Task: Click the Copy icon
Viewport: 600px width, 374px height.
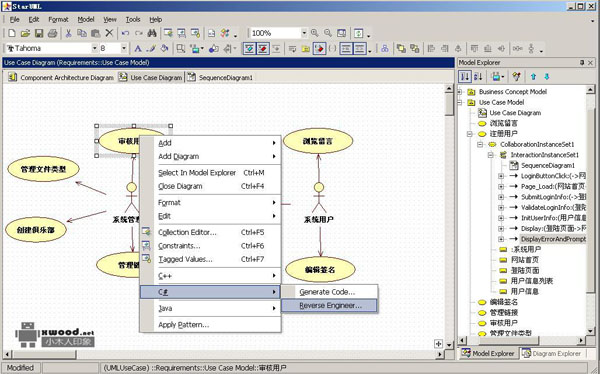Action: coord(82,33)
